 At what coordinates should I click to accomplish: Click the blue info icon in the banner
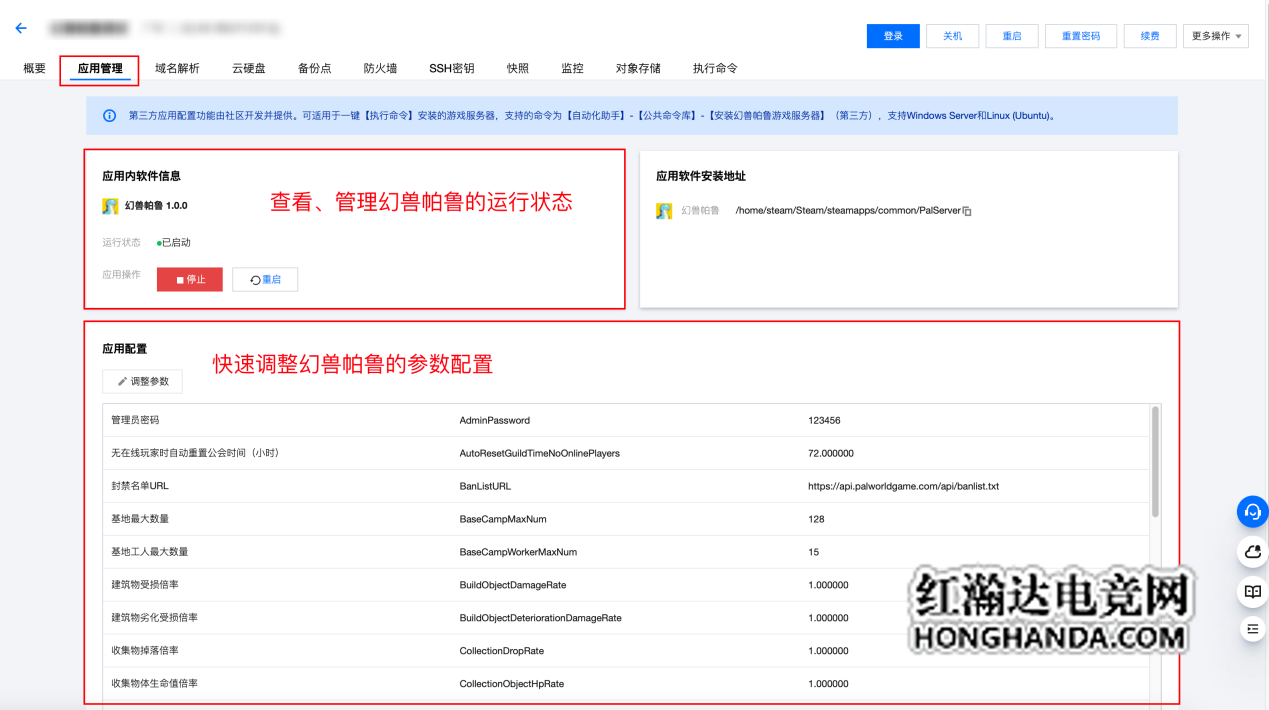click(x=109, y=116)
